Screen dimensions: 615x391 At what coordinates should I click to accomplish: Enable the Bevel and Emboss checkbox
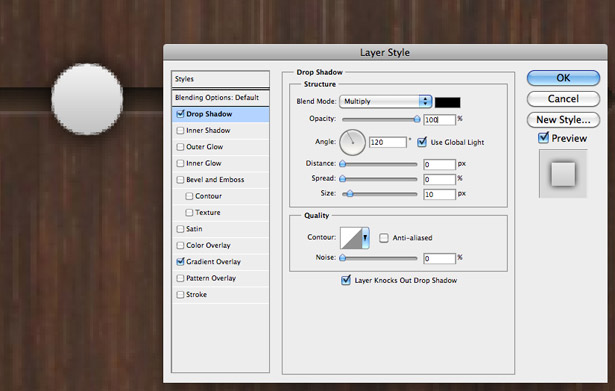180,180
